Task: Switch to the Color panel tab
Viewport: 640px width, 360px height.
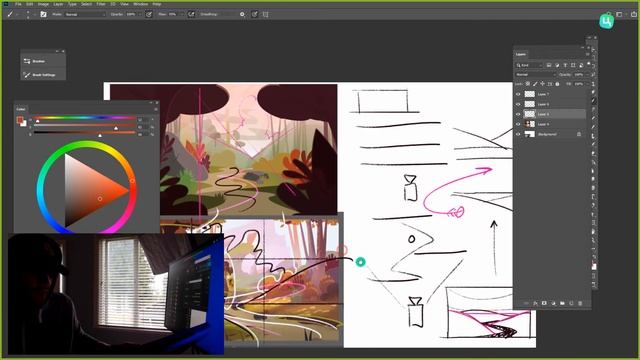Action: pyautogui.click(x=21, y=109)
